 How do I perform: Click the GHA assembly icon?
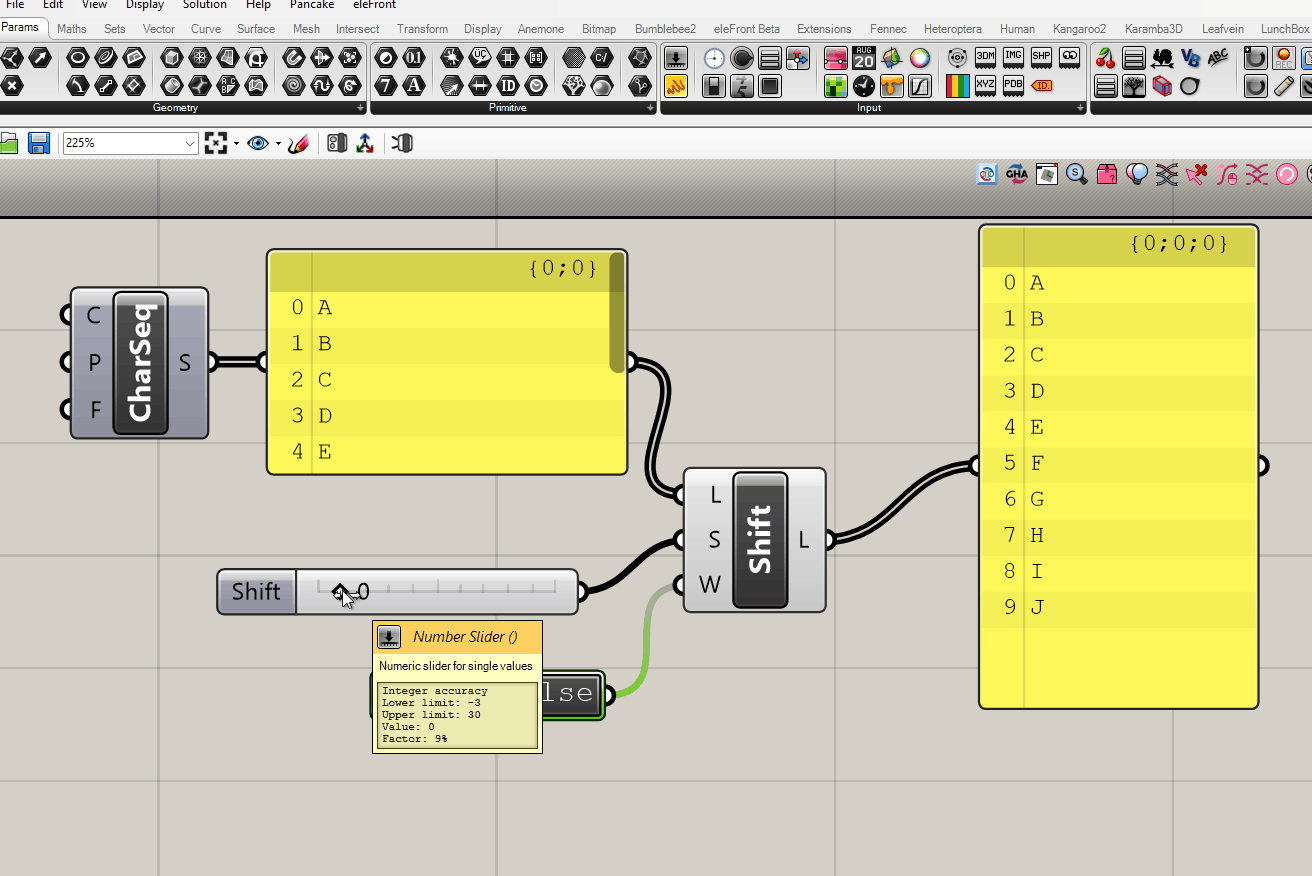coord(1016,174)
